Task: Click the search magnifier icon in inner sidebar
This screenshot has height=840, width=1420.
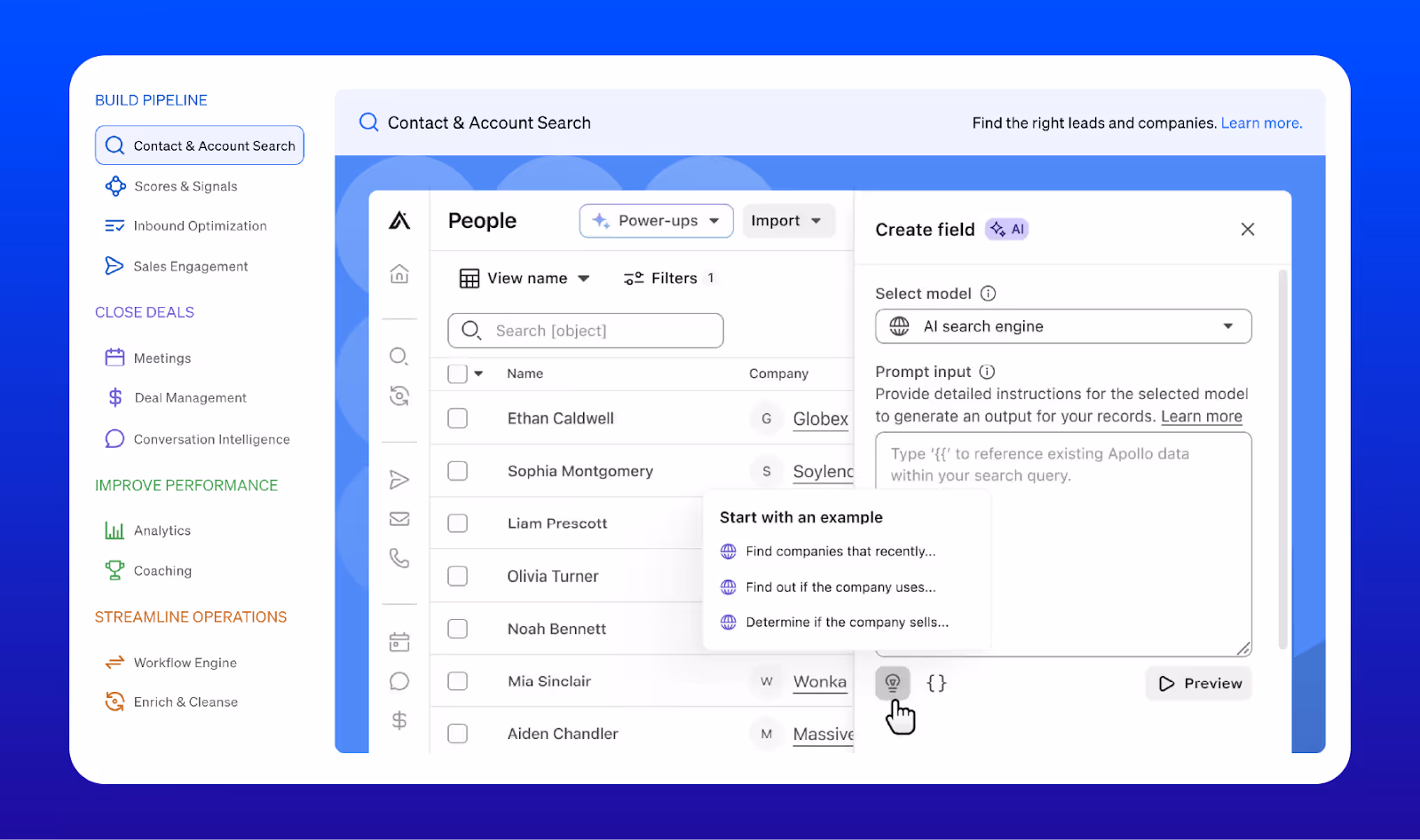Action: tap(399, 357)
